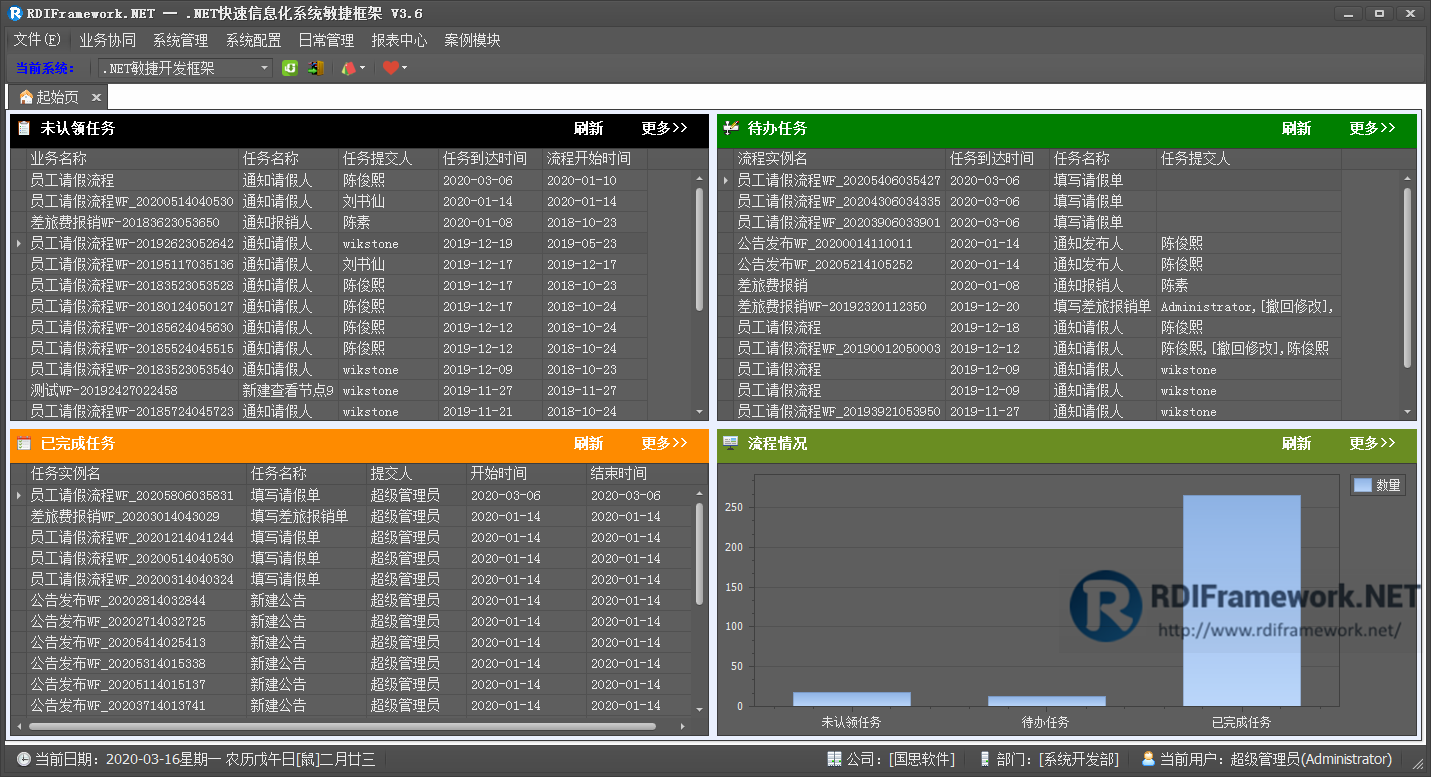This screenshot has height=777, width=1431.
Task: Open the 系统配置 menu
Action: 254,40
